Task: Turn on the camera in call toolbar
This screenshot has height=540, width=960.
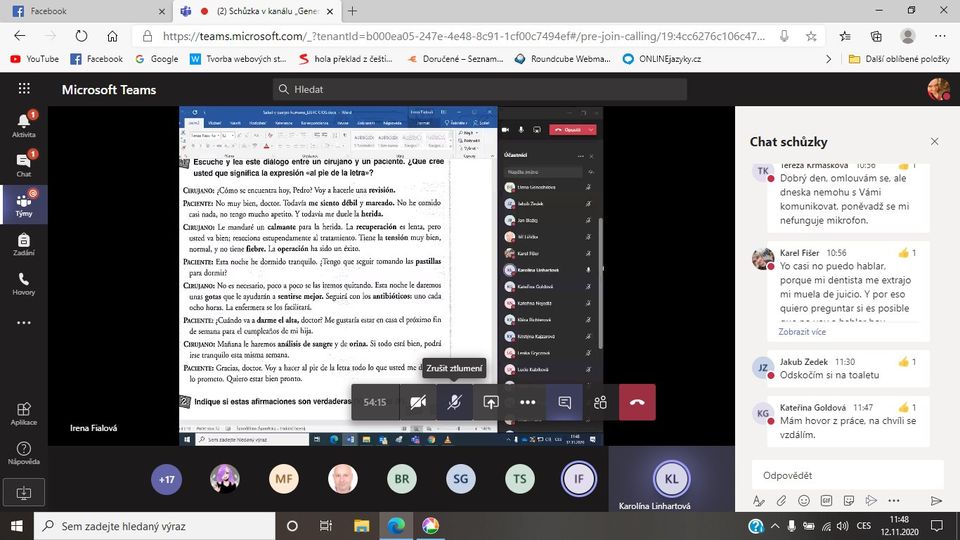Action: point(418,402)
